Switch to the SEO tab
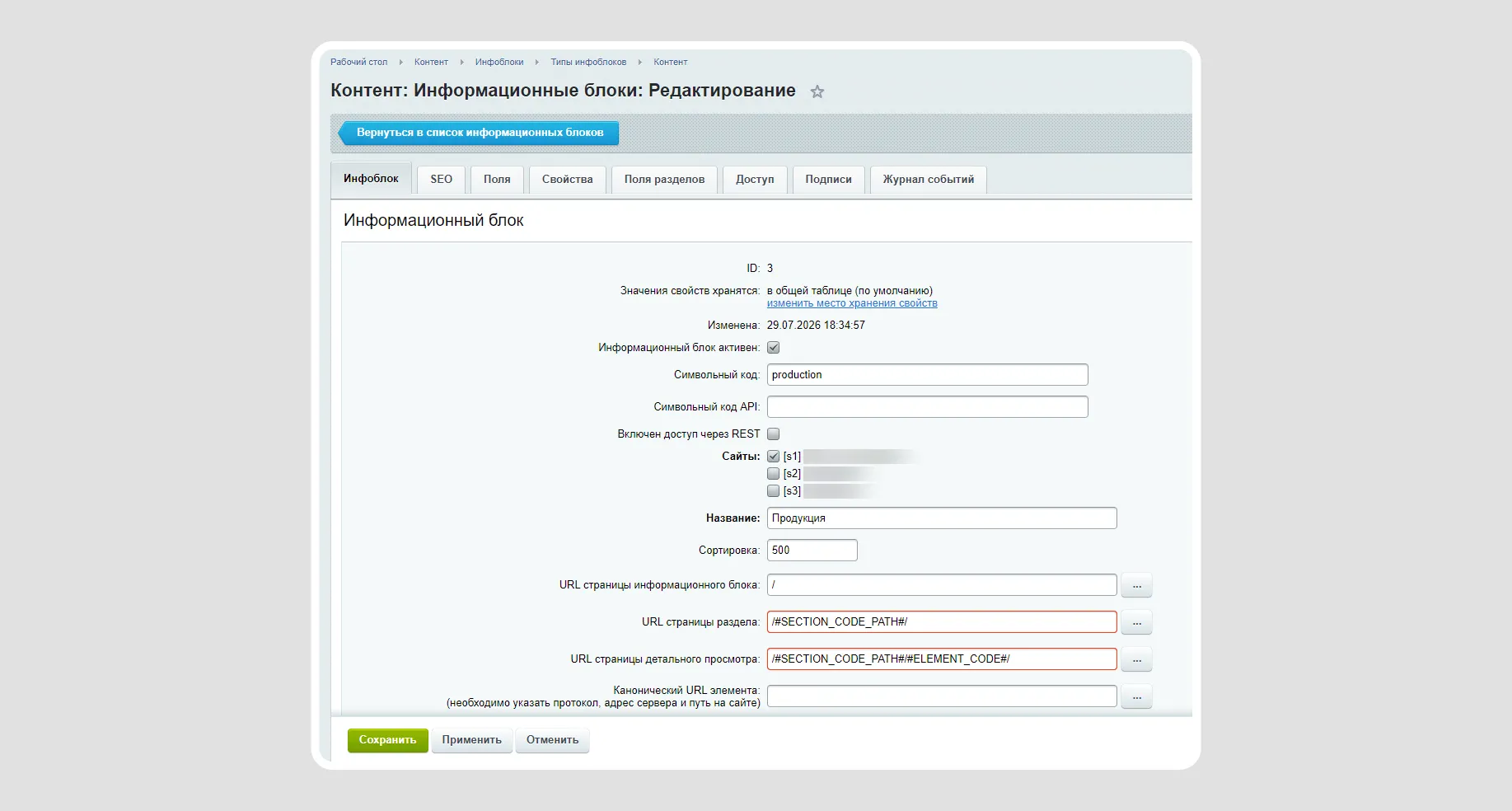The height and width of the screenshot is (811, 1512). (441, 180)
